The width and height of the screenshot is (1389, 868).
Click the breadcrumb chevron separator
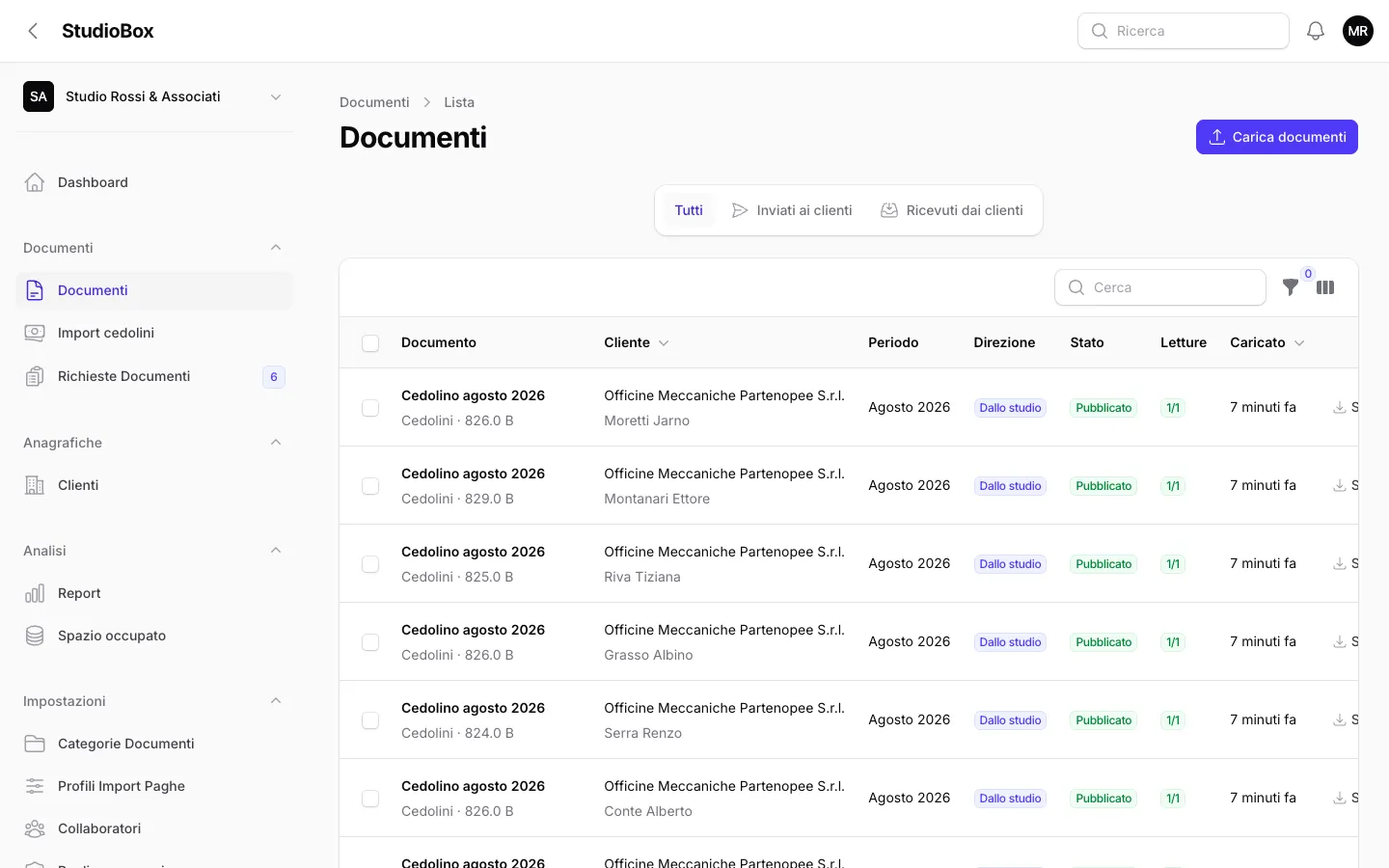click(x=427, y=102)
